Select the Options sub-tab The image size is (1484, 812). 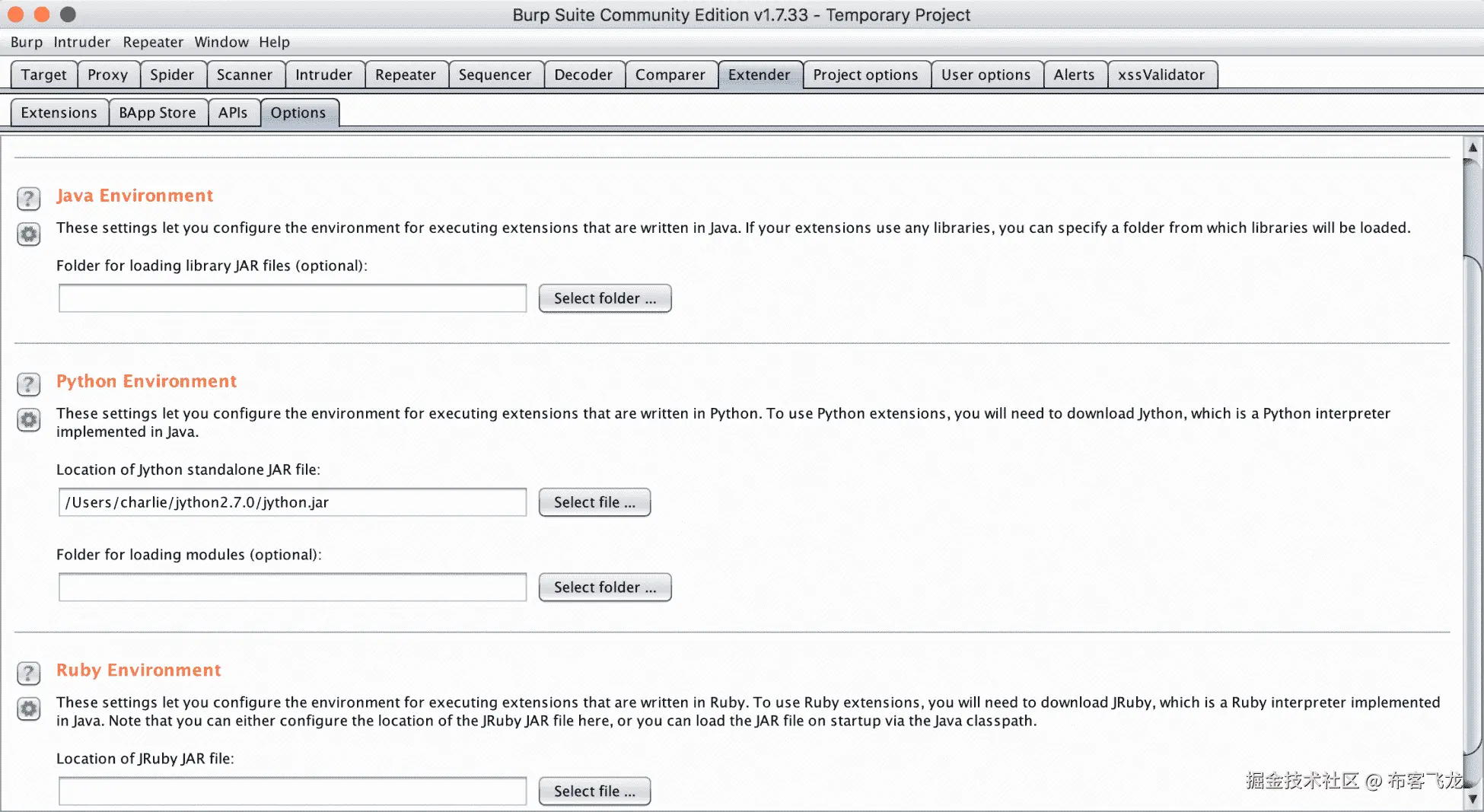pos(298,113)
